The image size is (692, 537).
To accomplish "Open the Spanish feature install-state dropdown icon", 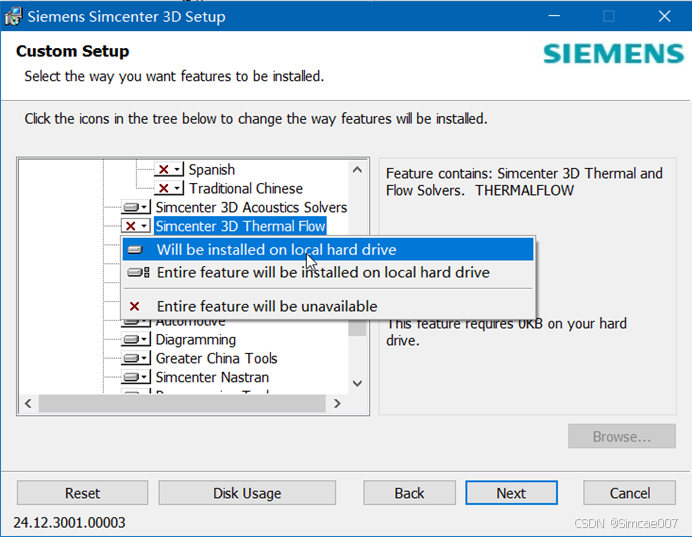I will 169,169.
